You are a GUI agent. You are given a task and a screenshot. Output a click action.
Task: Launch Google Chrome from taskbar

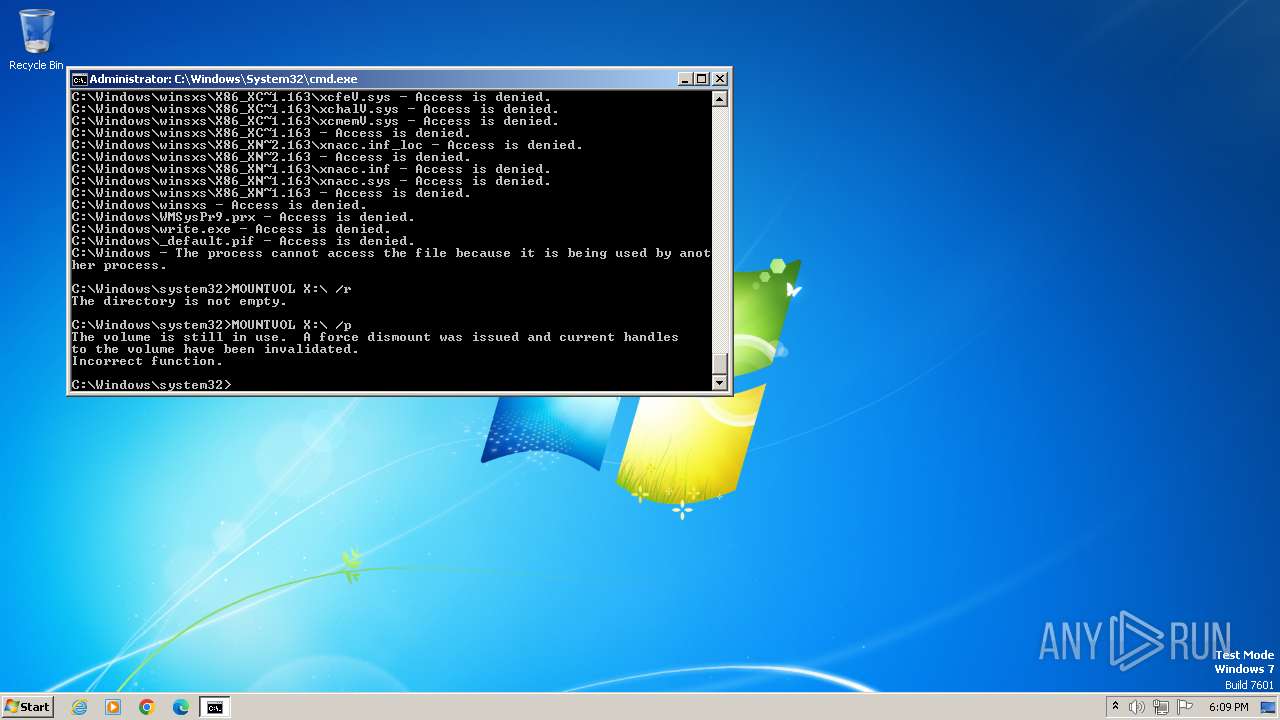click(147, 707)
